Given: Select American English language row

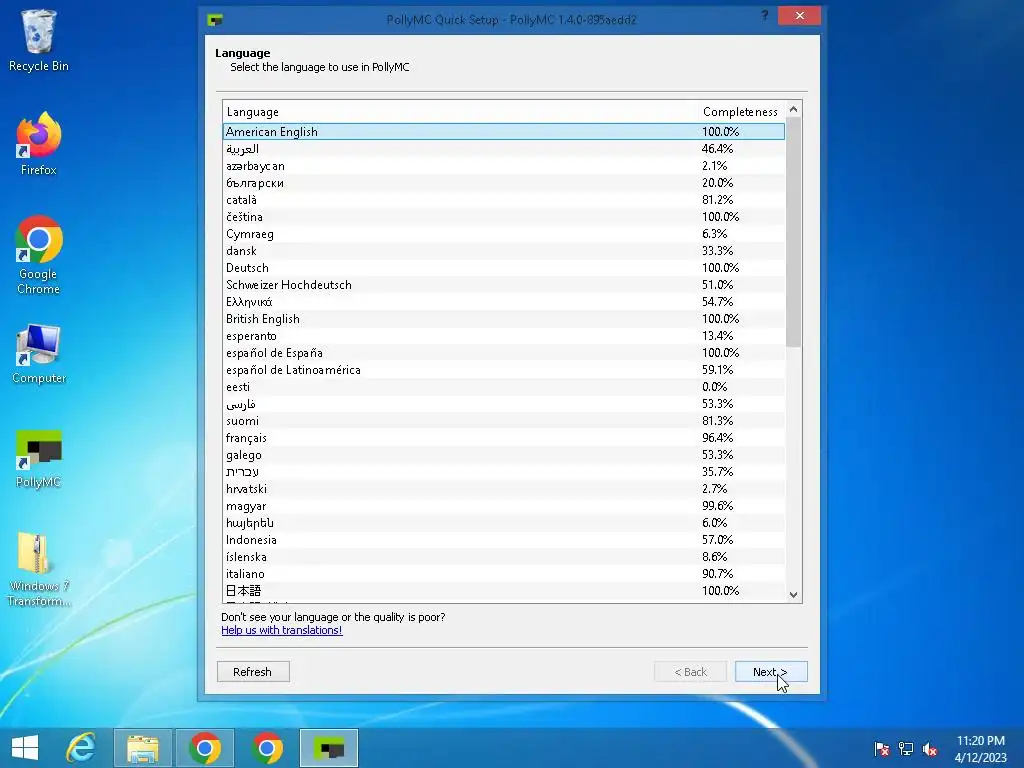Looking at the screenshot, I should (504, 131).
